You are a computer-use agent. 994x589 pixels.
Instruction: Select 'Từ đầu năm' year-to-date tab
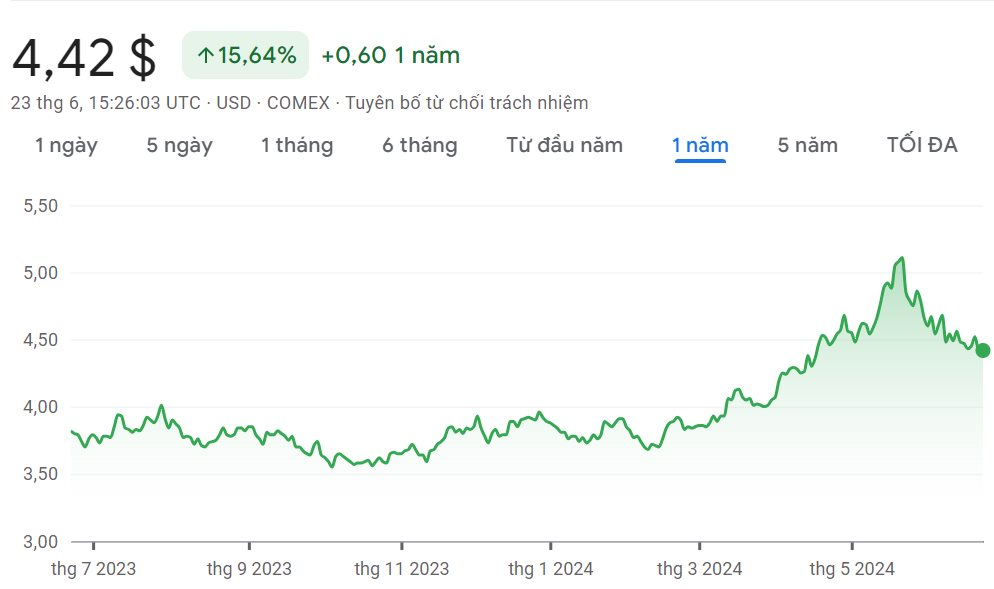coord(564,145)
